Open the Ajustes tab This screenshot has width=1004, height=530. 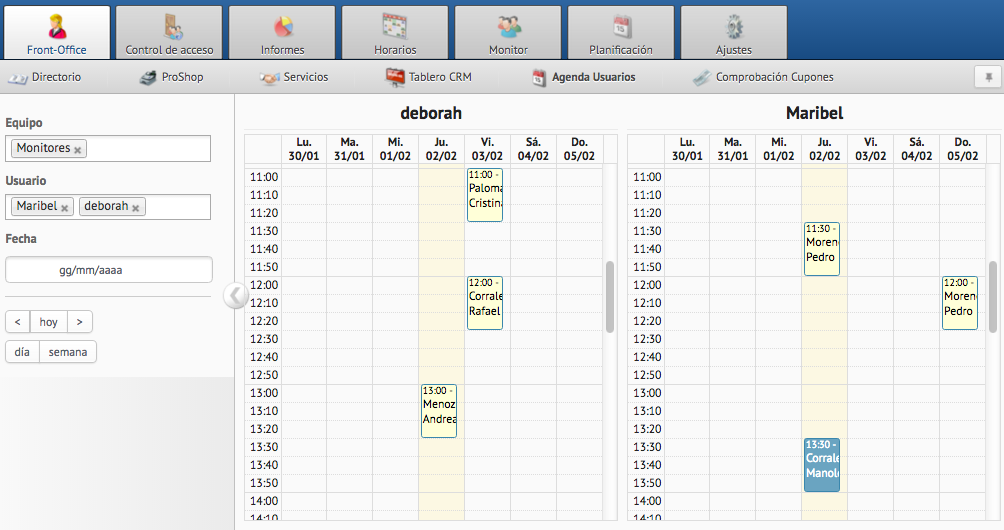coord(734,33)
